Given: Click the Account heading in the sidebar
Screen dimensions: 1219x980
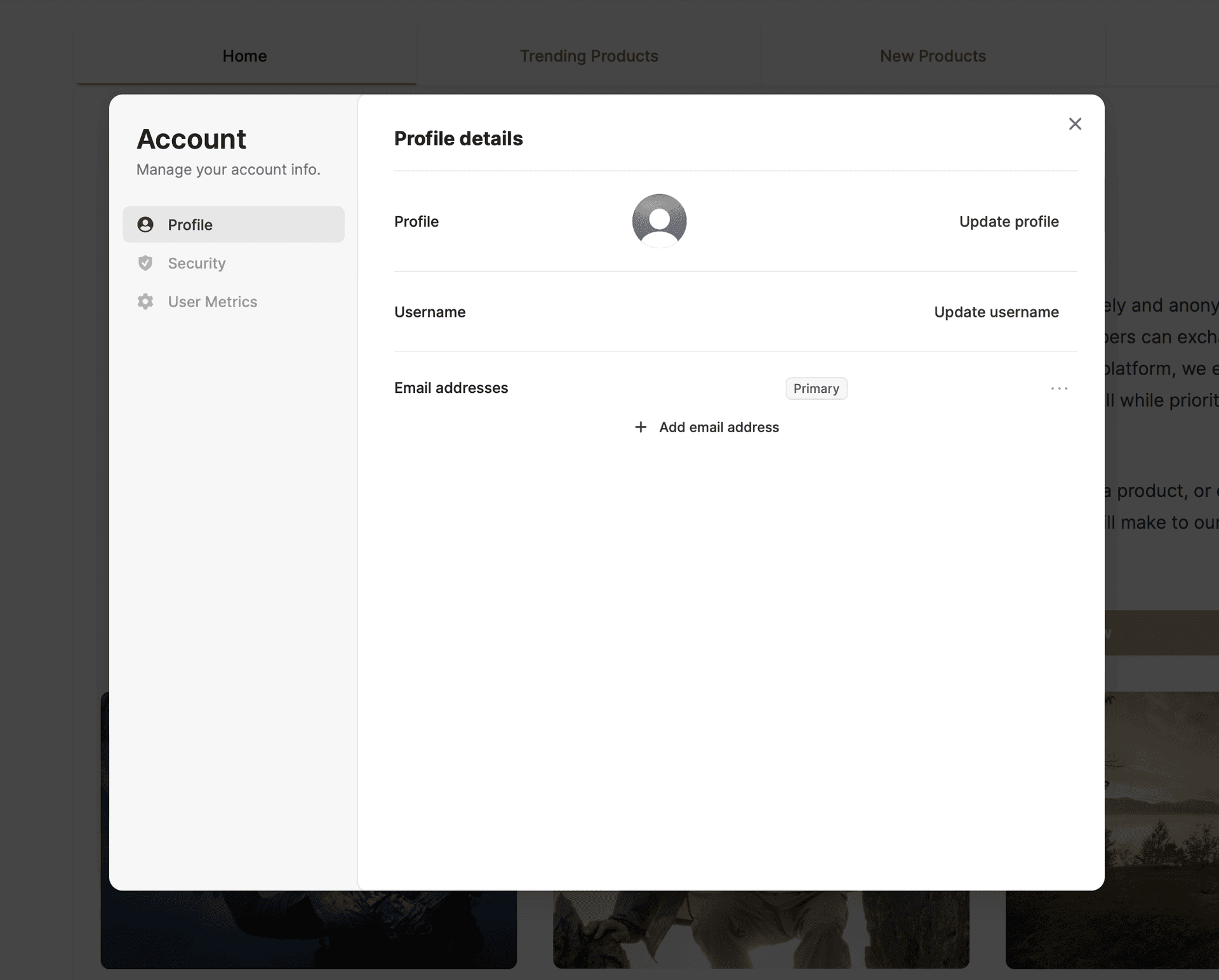Looking at the screenshot, I should click(x=191, y=139).
